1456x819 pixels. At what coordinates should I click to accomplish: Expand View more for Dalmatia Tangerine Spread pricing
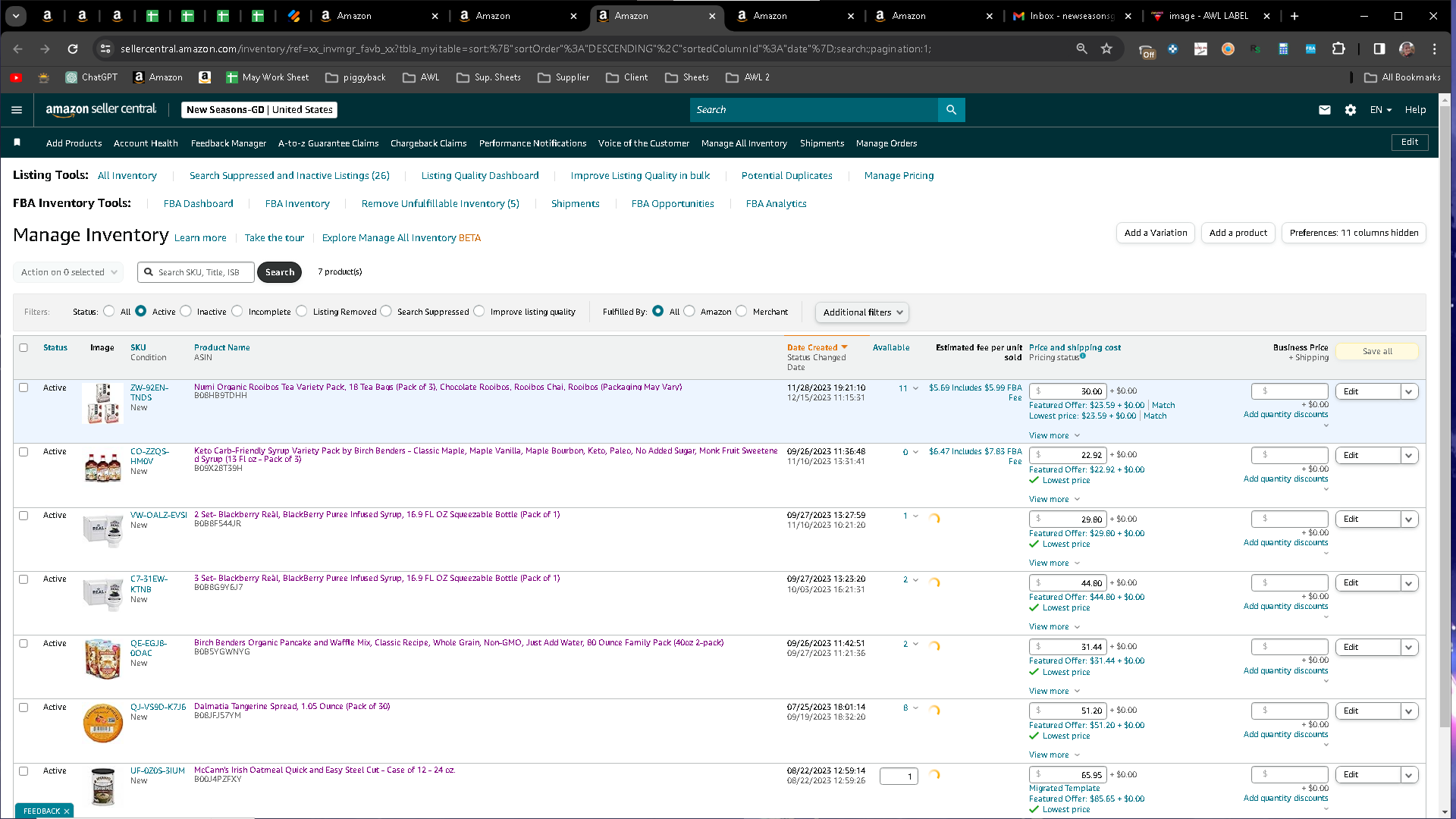[x=1054, y=755]
